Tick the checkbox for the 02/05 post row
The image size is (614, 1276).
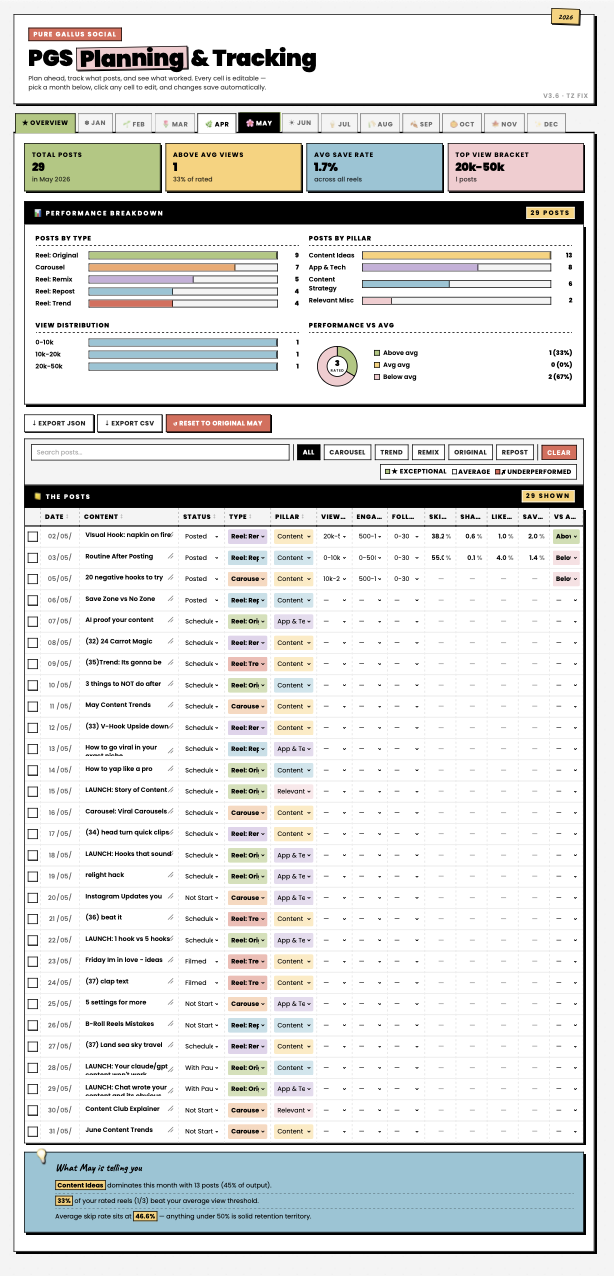point(33,536)
